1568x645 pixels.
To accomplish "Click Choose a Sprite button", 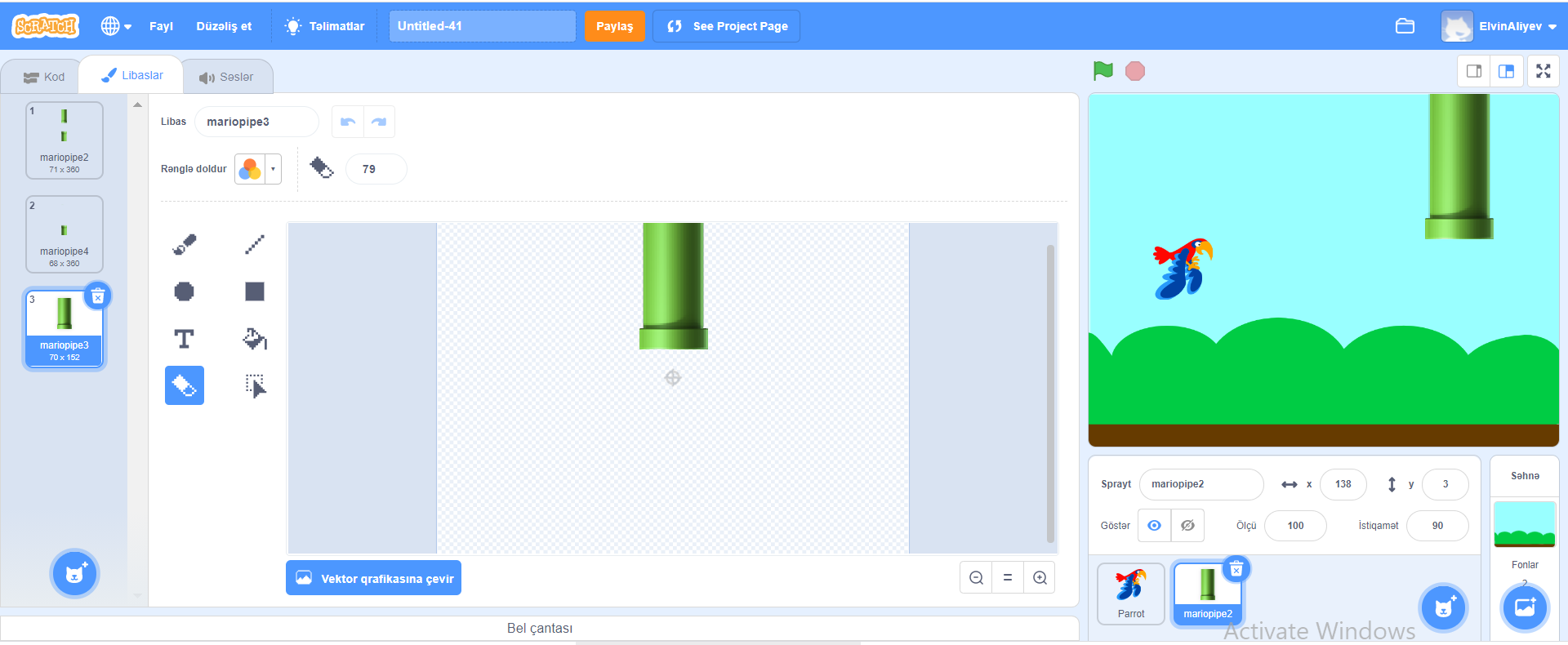I will (x=1444, y=607).
